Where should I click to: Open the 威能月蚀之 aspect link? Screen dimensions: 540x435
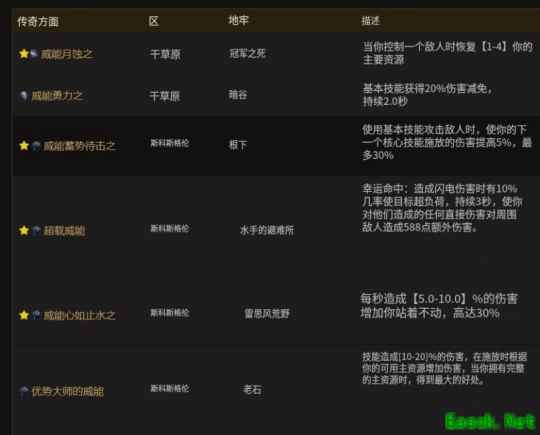67,54
